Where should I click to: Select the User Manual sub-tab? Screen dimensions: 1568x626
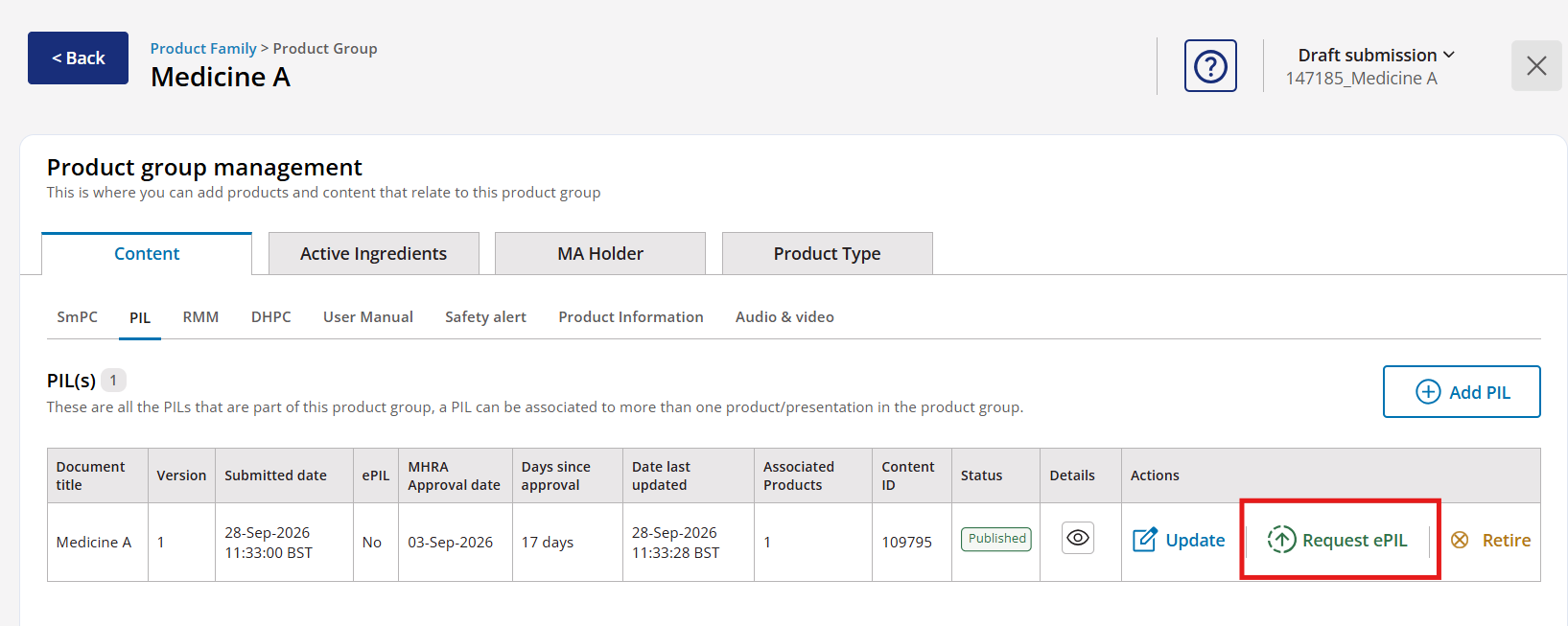pyautogui.click(x=368, y=317)
